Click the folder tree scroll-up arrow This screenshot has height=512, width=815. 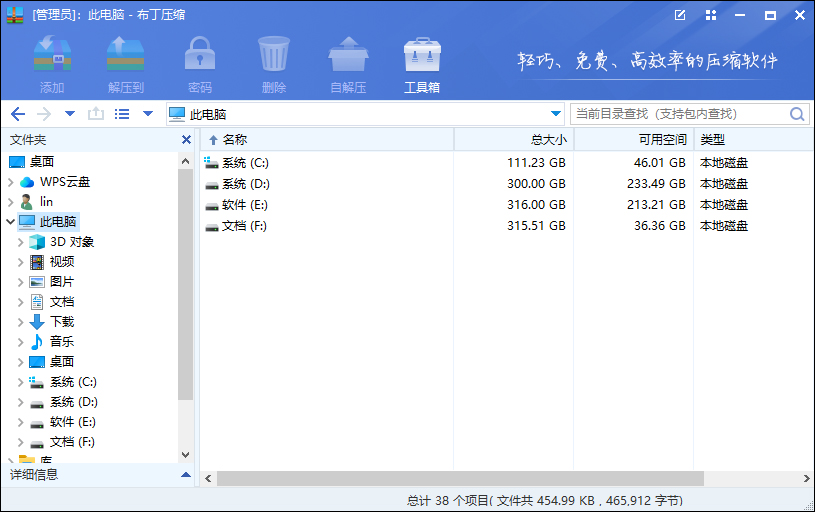(186, 161)
